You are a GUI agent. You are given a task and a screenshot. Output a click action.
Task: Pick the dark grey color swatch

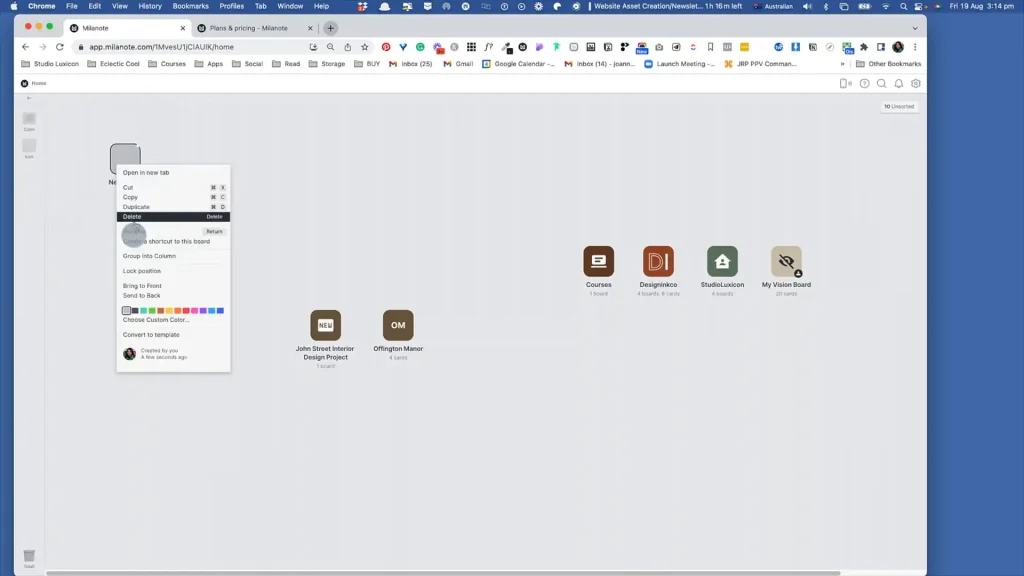(x=135, y=311)
